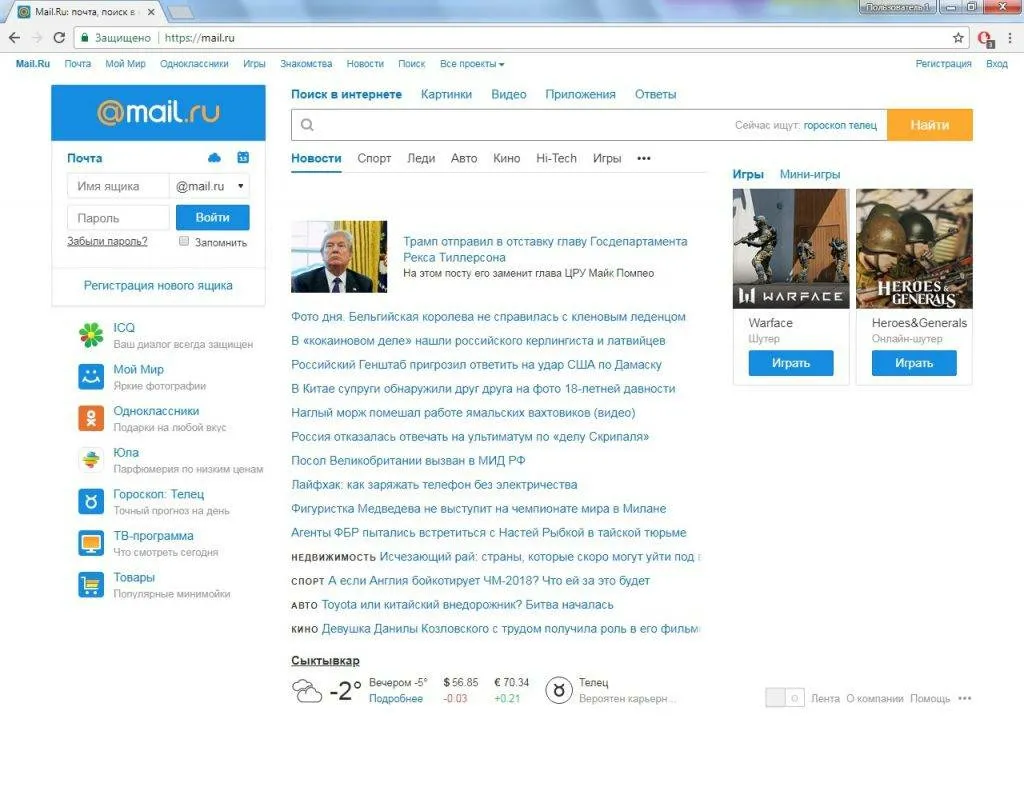Click the Товары shopping cart icon
The image size is (1024, 787).
(x=91, y=585)
